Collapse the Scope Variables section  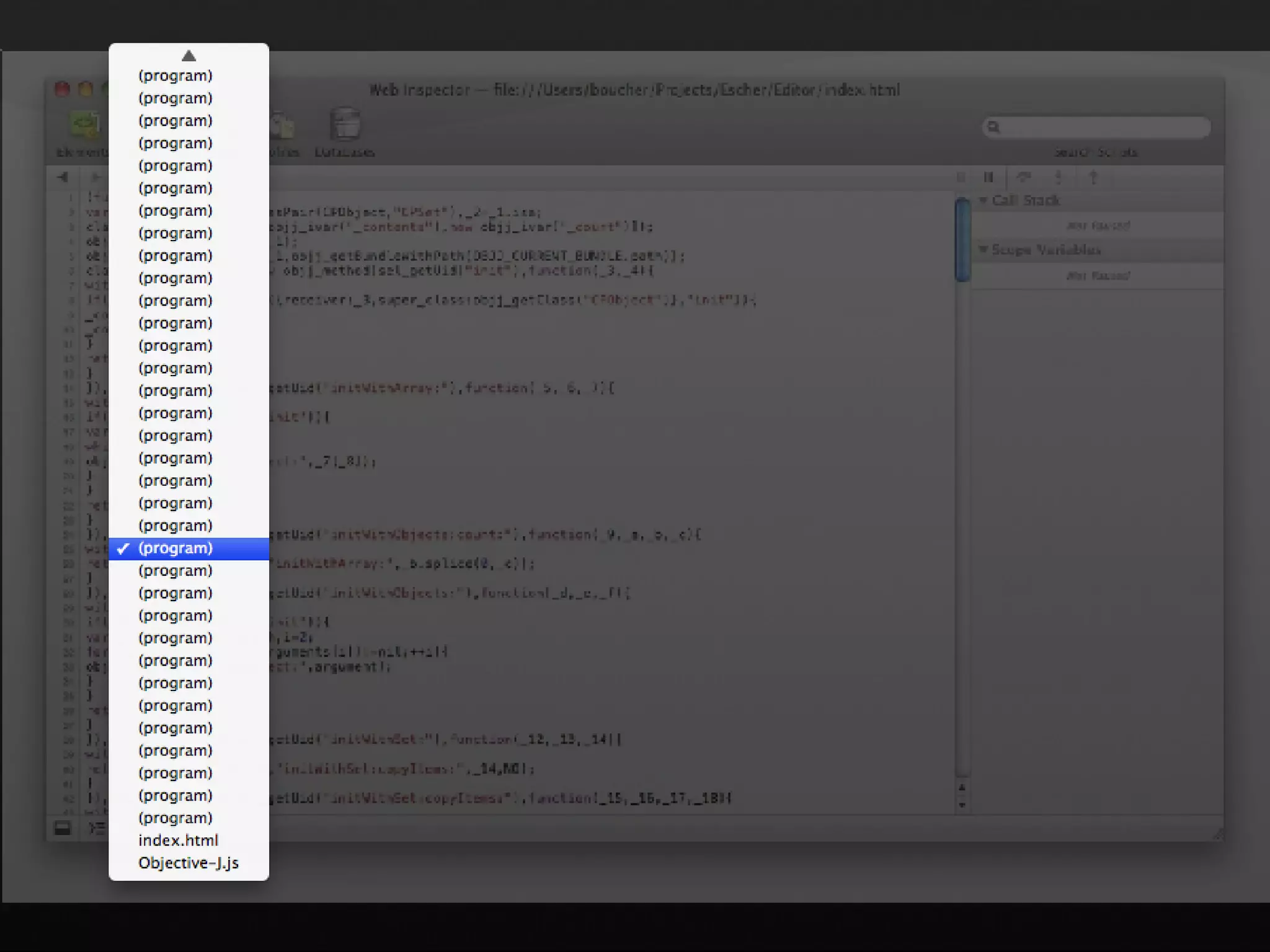pyautogui.click(x=984, y=250)
